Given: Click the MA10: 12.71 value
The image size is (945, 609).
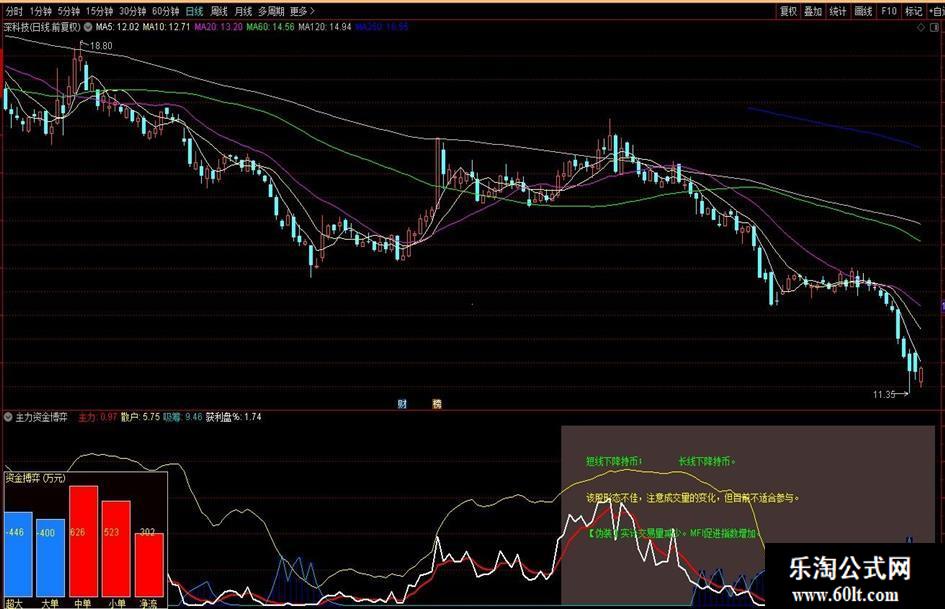Looking at the screenshot, I should (x=166, y=27).
